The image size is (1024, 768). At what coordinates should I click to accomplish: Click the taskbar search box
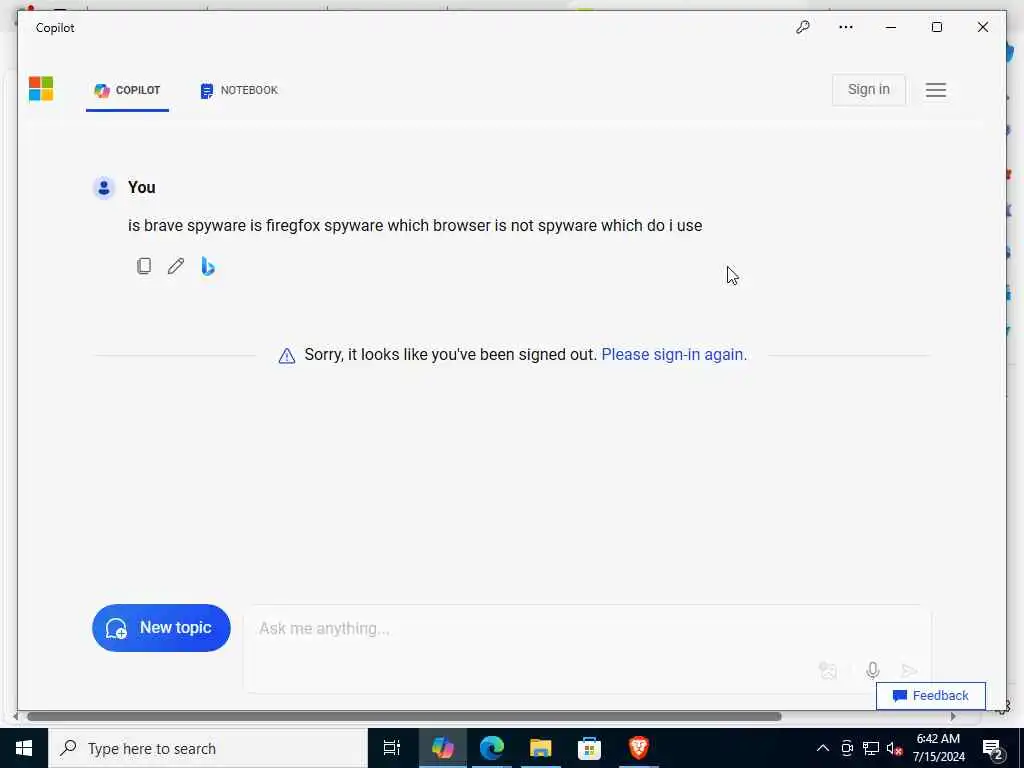pos(208,748)
